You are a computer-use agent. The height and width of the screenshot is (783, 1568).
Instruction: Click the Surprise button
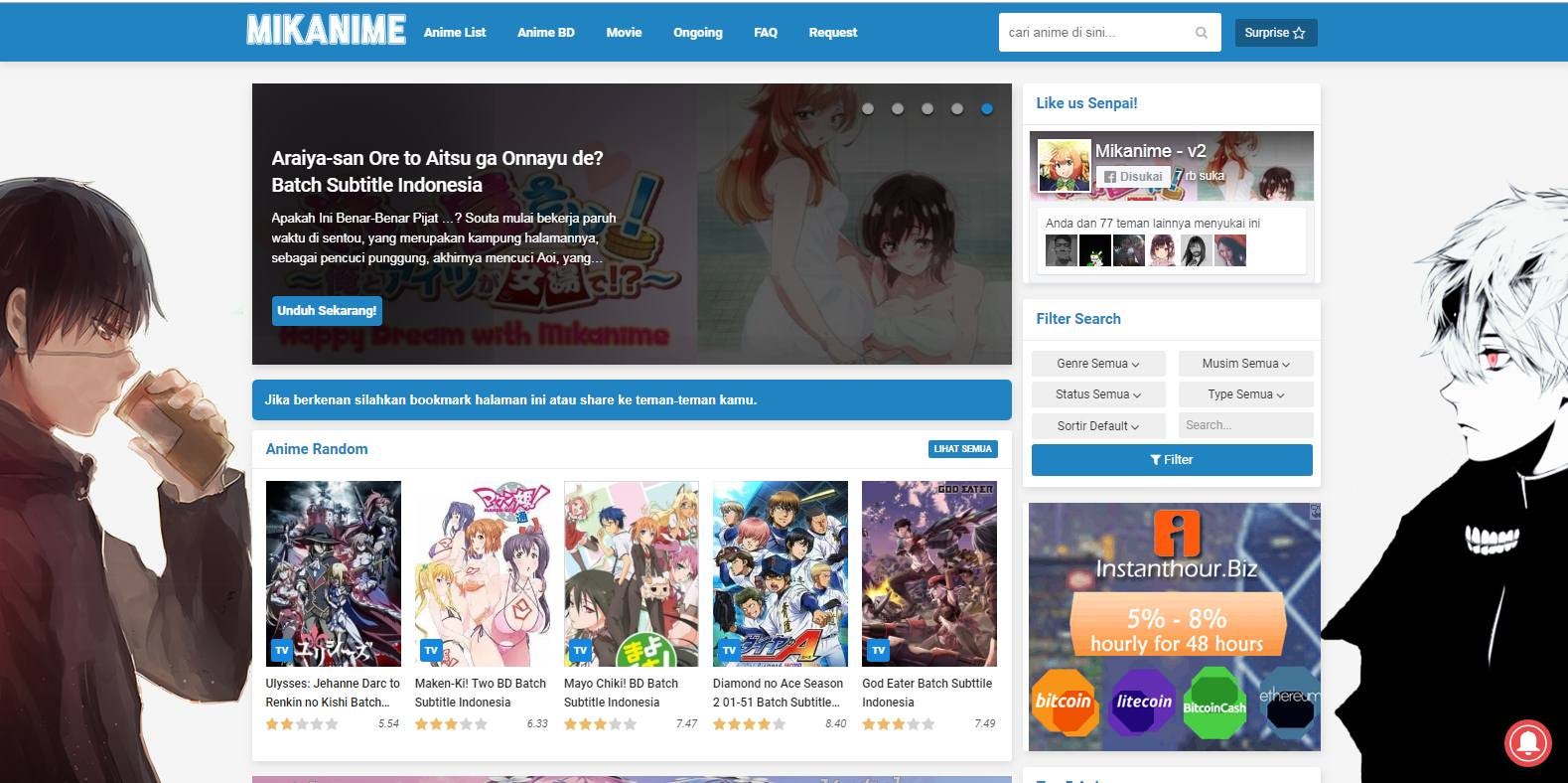tap(1276, 33)
